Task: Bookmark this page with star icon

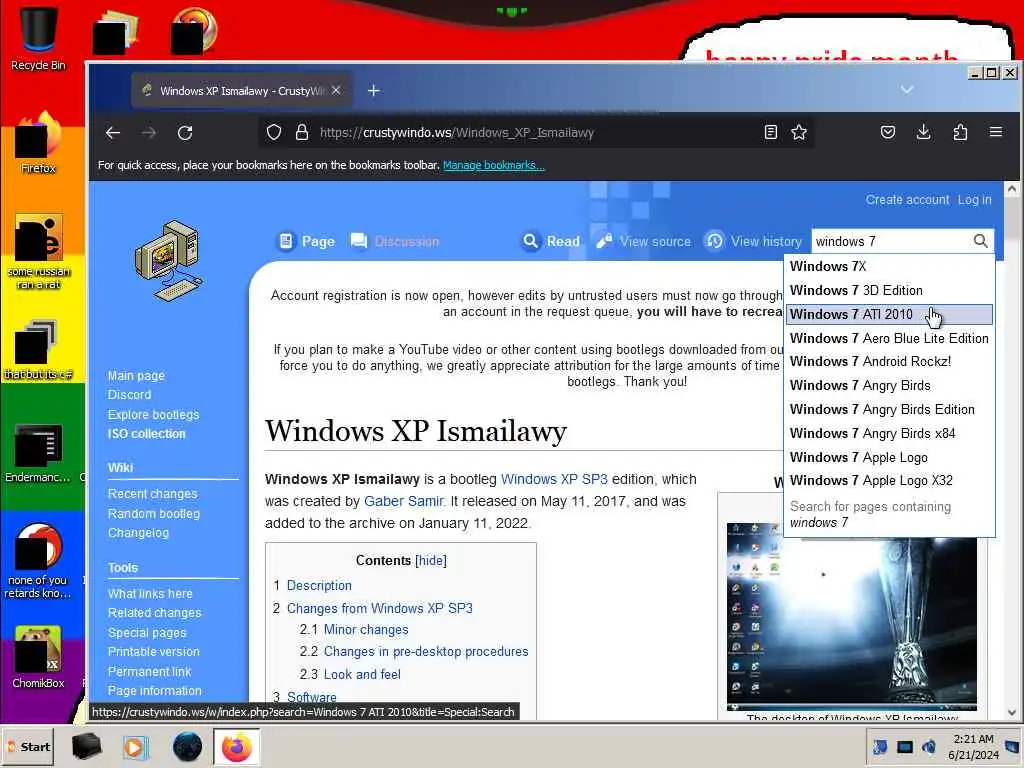Action: tap(799, 133)
